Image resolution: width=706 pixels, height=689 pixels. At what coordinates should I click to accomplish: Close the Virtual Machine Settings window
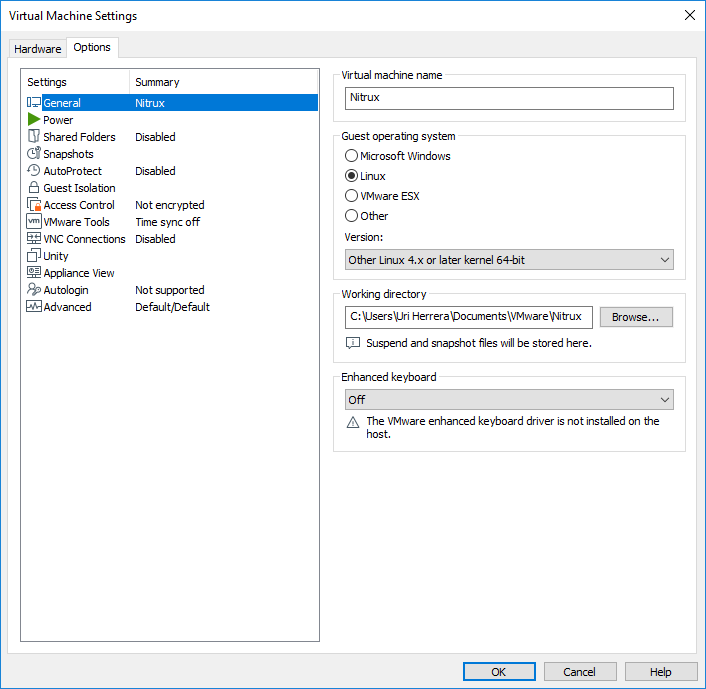(690, 15)
